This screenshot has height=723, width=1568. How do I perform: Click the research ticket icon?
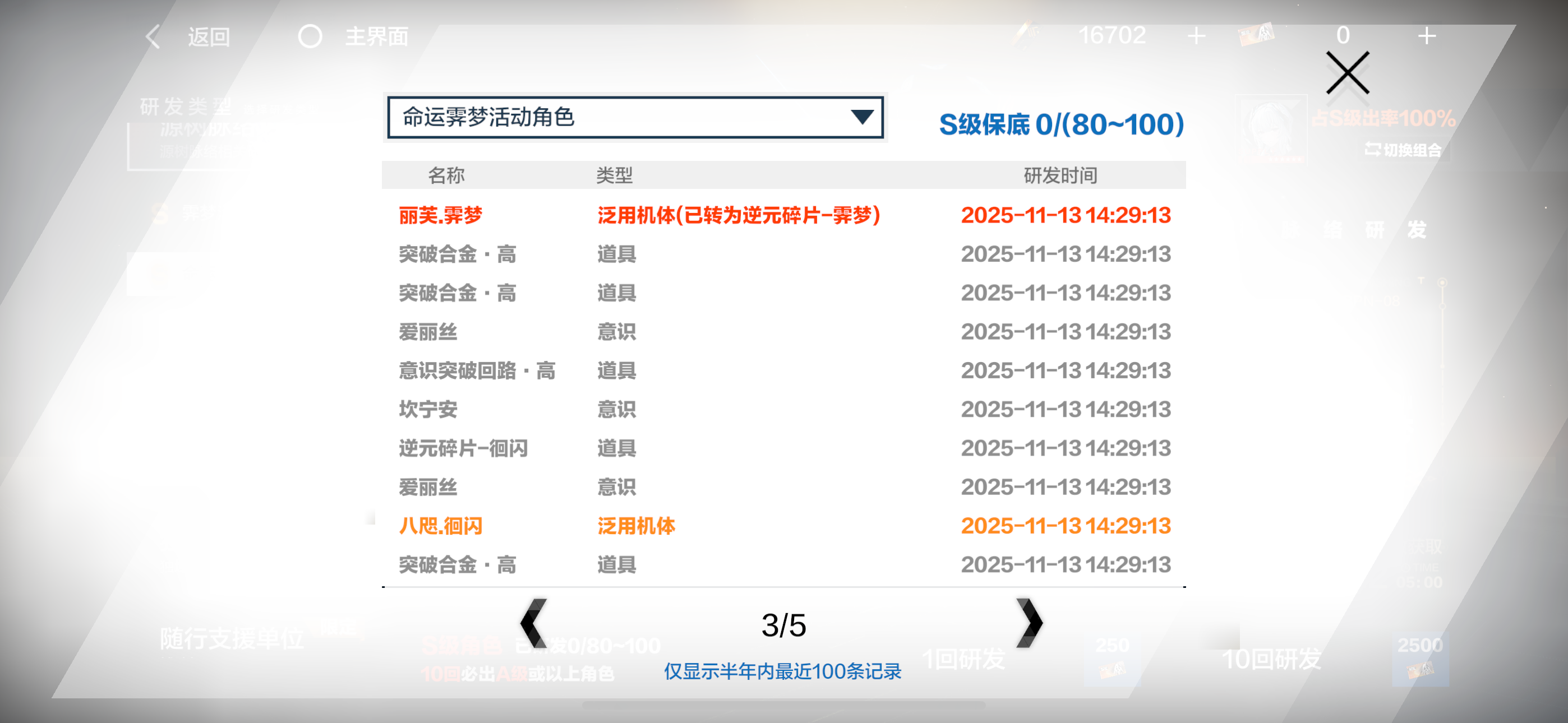point(1256,35)
